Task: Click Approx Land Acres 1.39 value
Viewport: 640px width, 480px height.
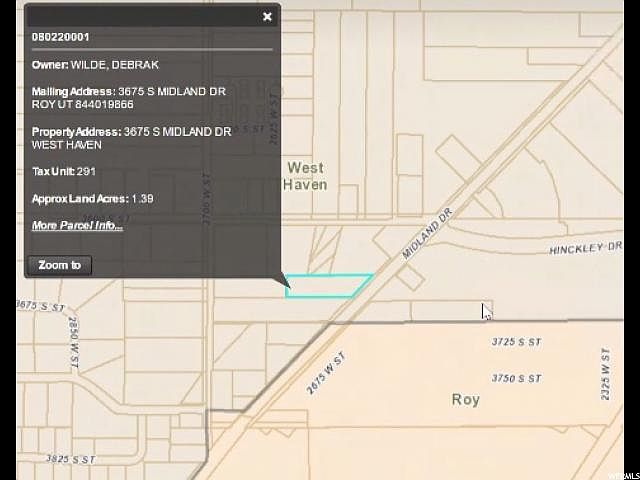Action: tap(142, 199)
